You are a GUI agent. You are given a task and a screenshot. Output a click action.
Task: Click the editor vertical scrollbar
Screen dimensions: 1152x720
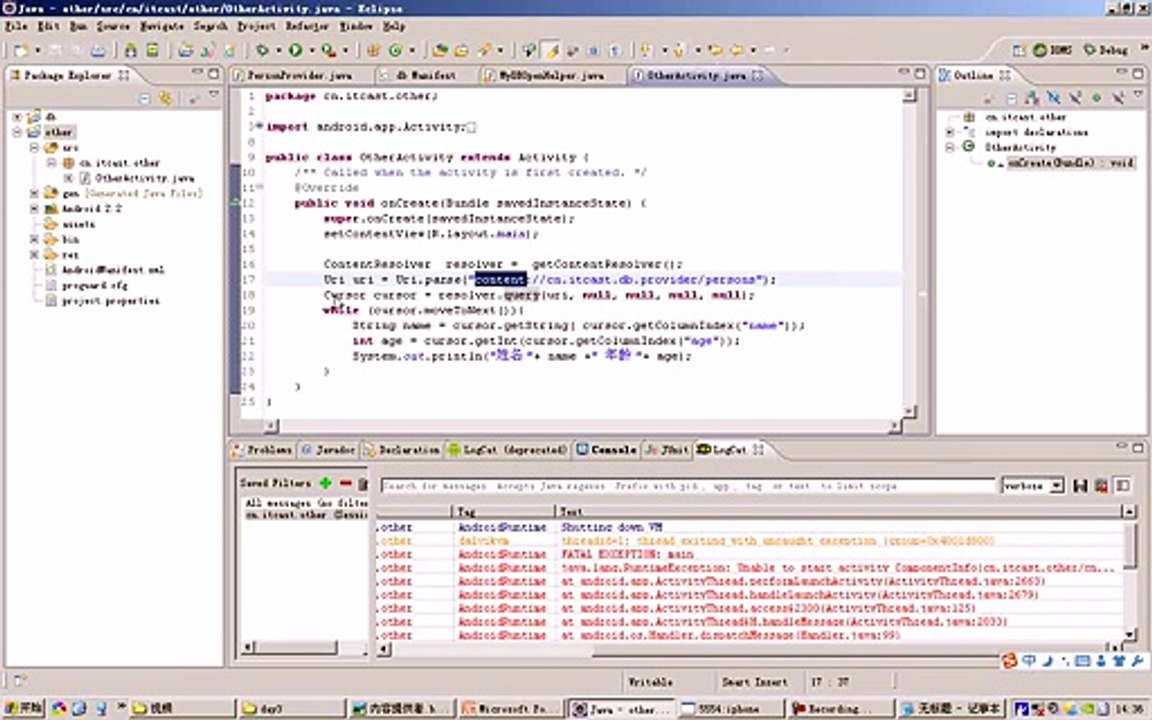[x=910, y=253]
